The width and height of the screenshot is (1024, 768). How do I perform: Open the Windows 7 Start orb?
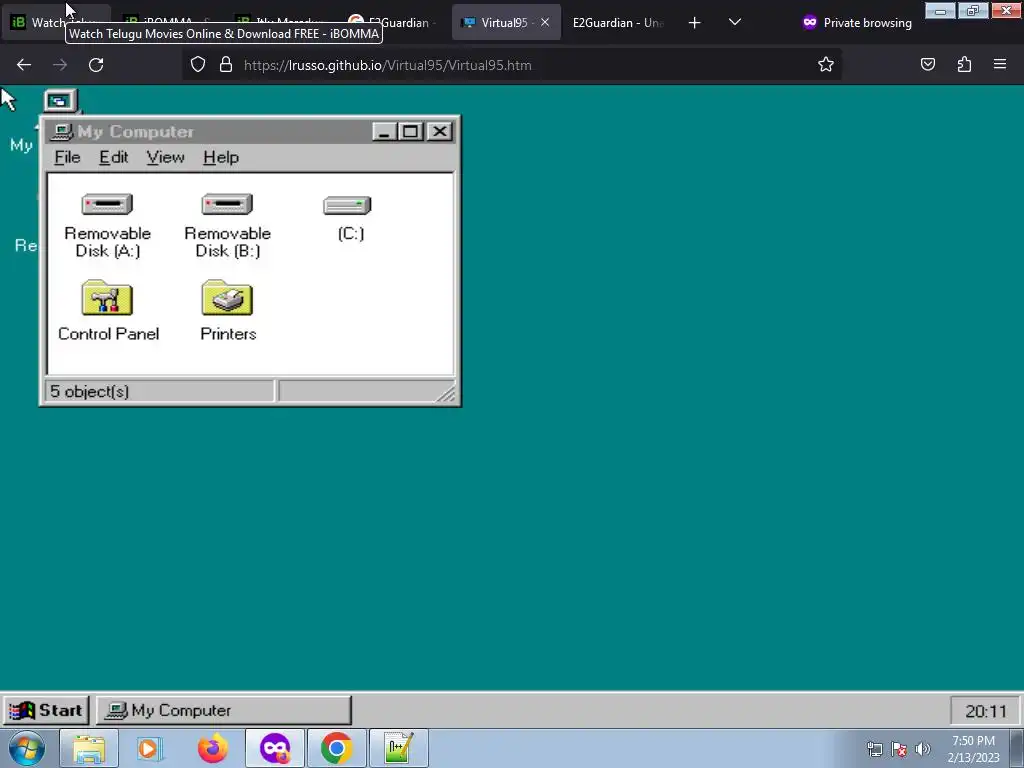(x=27, y=748)
